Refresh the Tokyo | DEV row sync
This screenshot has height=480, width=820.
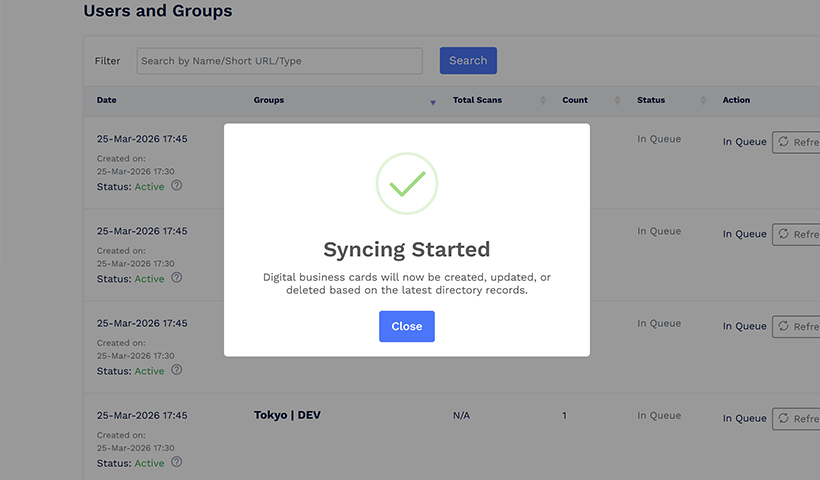(796, 418)
